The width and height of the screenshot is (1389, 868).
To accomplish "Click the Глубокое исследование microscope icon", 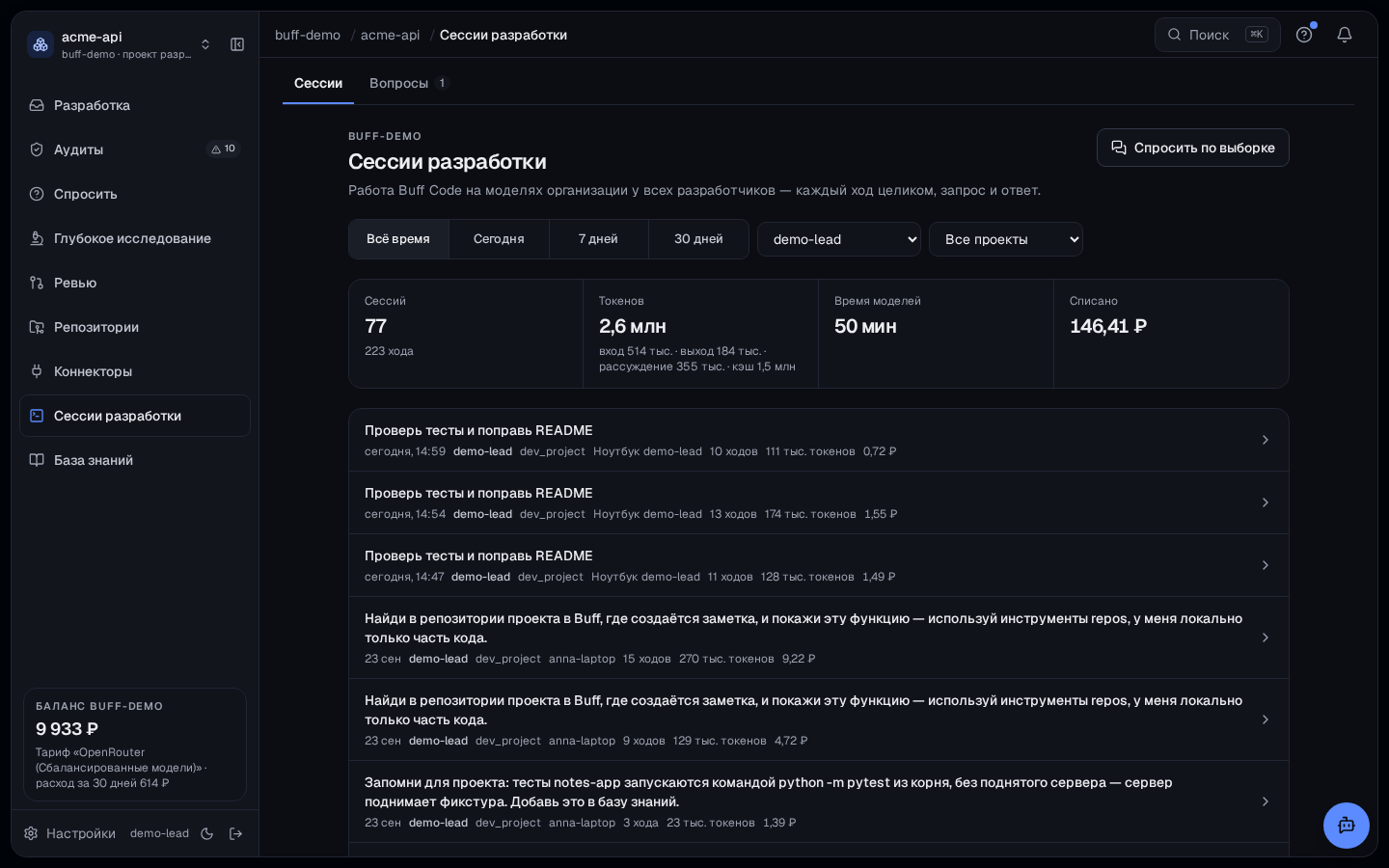I will coord(37,238).
